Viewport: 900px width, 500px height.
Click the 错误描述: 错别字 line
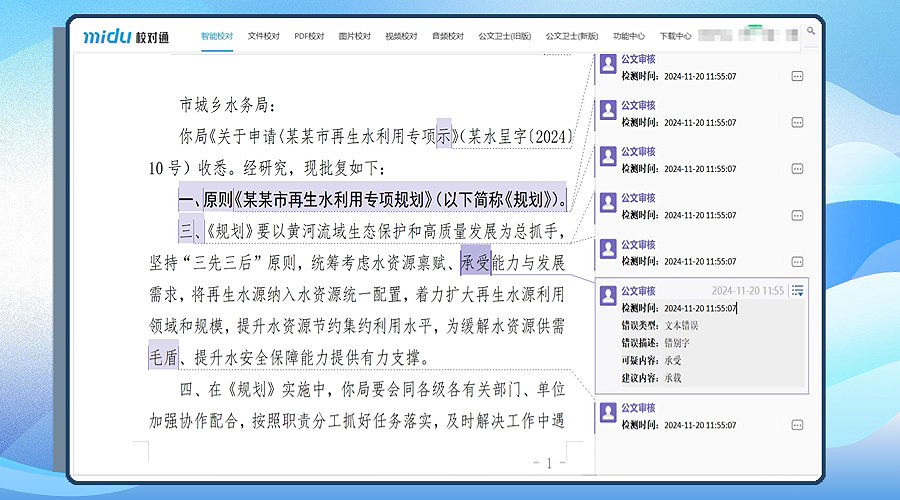click(655, 343)
